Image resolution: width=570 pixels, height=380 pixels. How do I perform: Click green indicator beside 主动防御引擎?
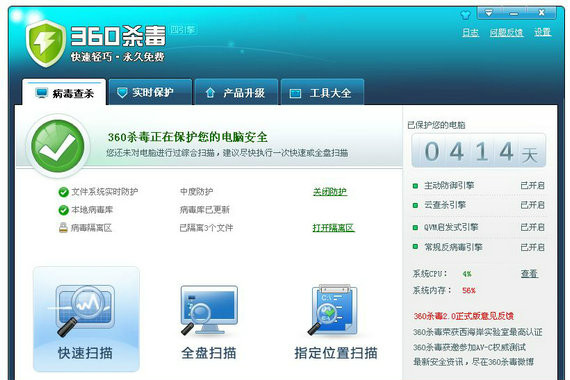pyautogui.click(x=415, y=186)
